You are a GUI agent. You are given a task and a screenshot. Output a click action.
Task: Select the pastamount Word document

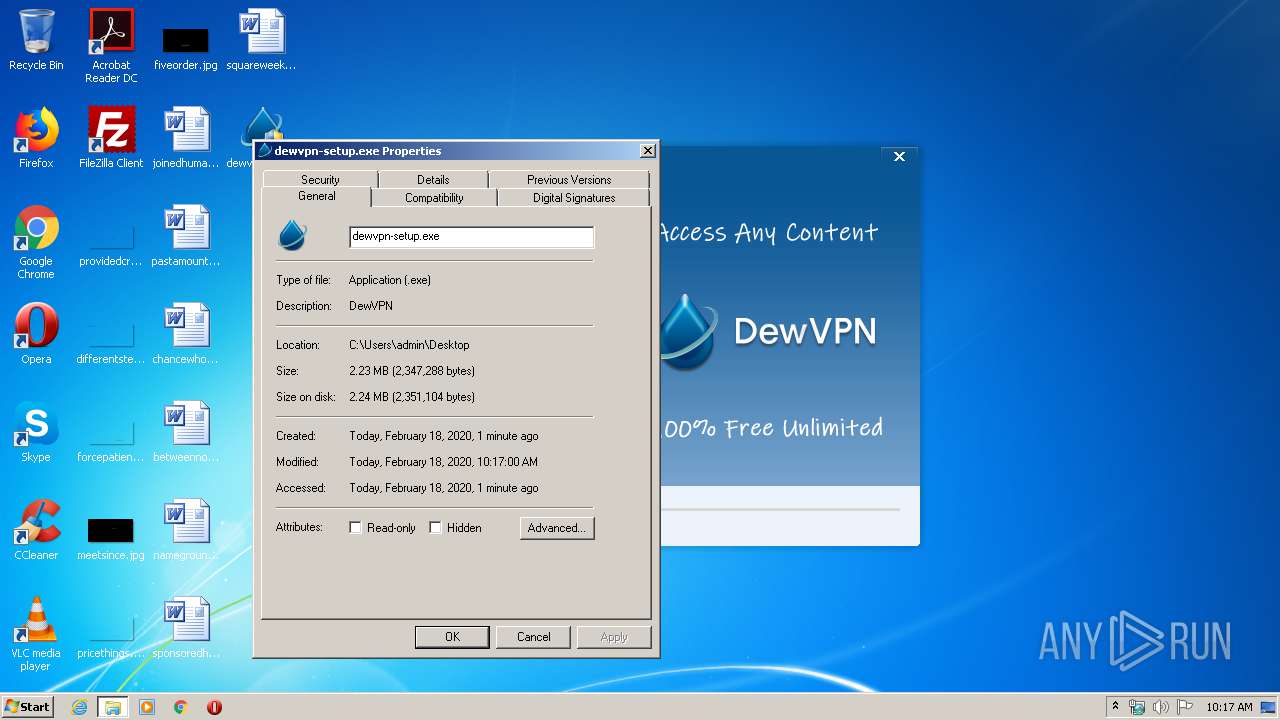click(186, 236)
